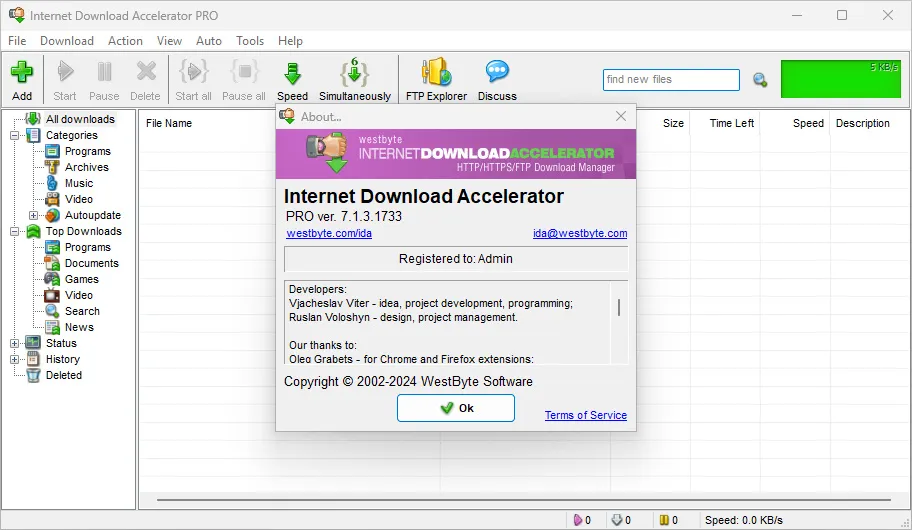Open the Help menu
Viewport: 912px width, 530px height.
click(290, 41)
